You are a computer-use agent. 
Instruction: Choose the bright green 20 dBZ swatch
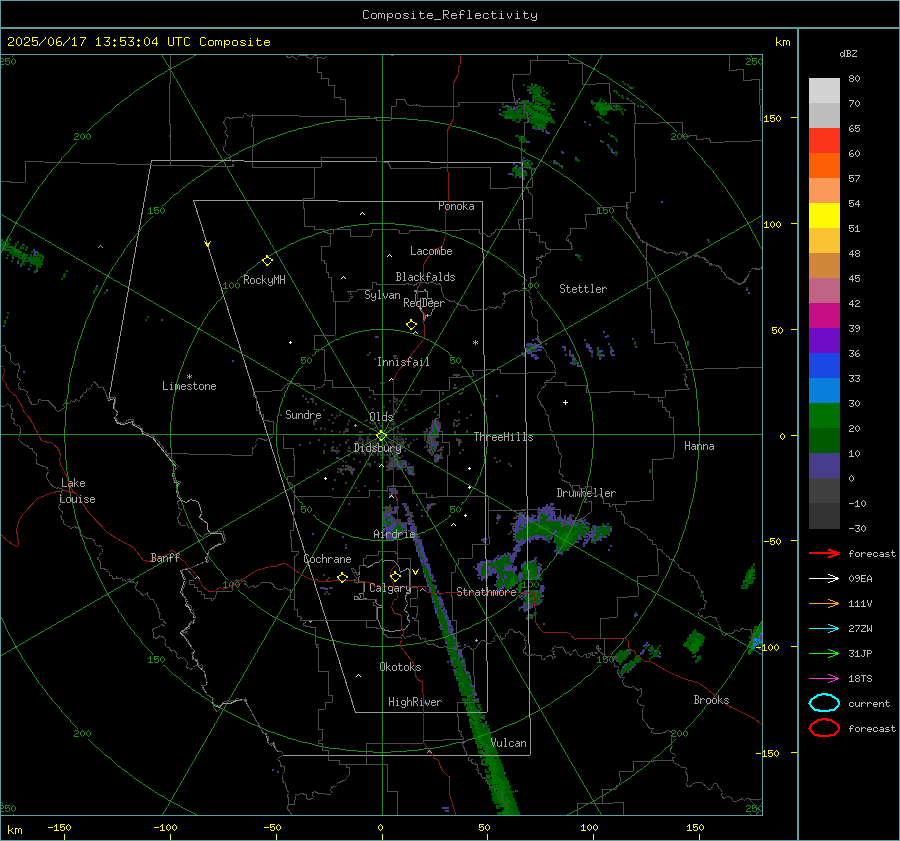tap(824, 415)
